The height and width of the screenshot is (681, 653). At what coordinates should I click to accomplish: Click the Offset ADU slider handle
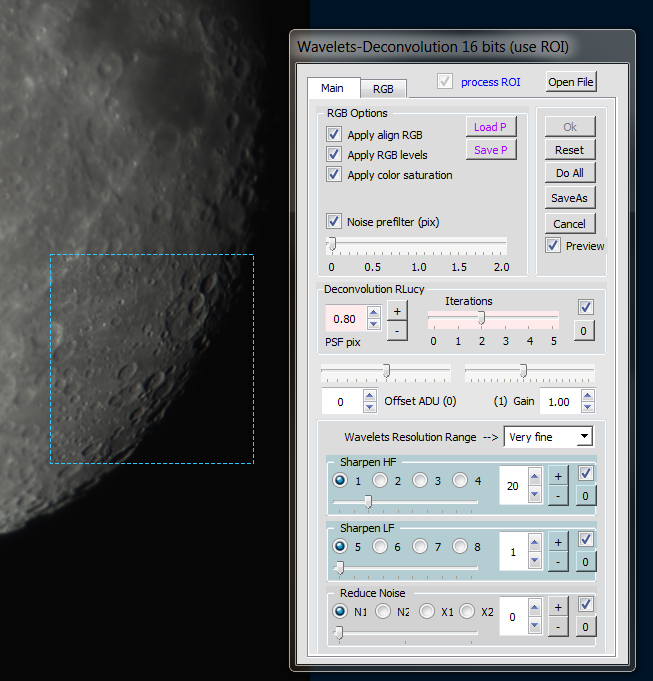coord(386,371)
